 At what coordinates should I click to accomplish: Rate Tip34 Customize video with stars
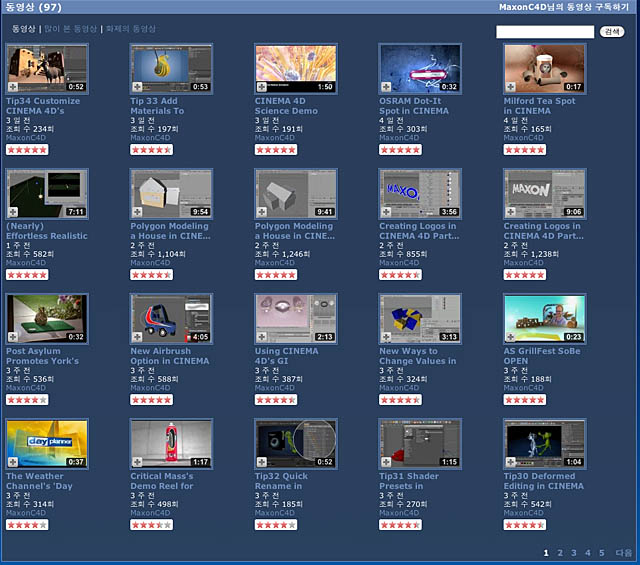[x=27, y=150]
